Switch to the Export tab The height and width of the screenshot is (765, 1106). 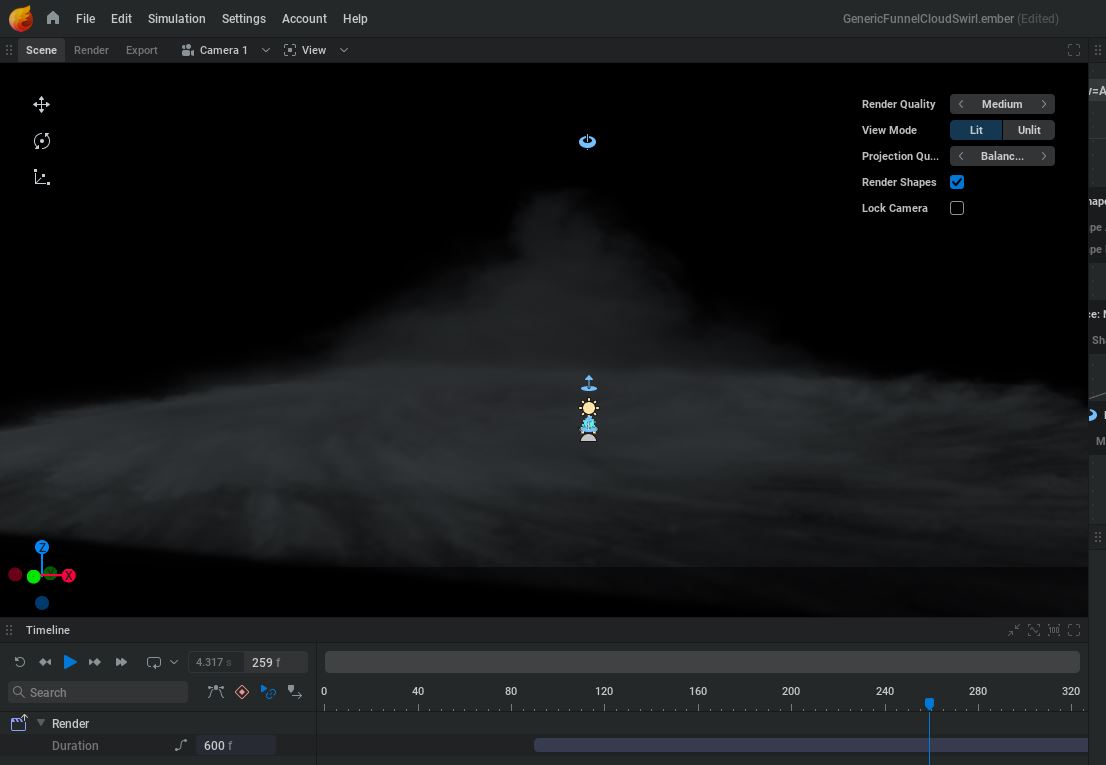pos(141,50)
